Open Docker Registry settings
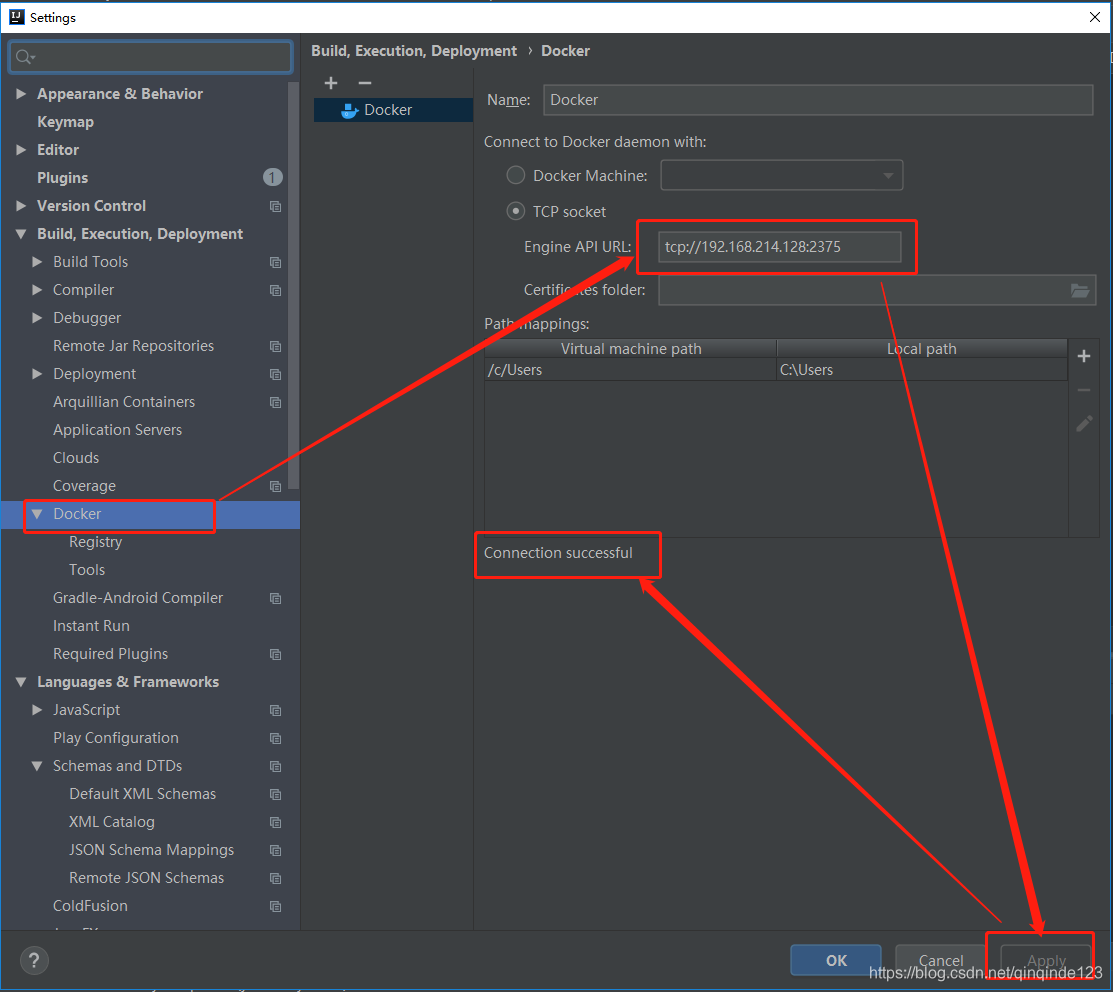 [x=96, y=542]
